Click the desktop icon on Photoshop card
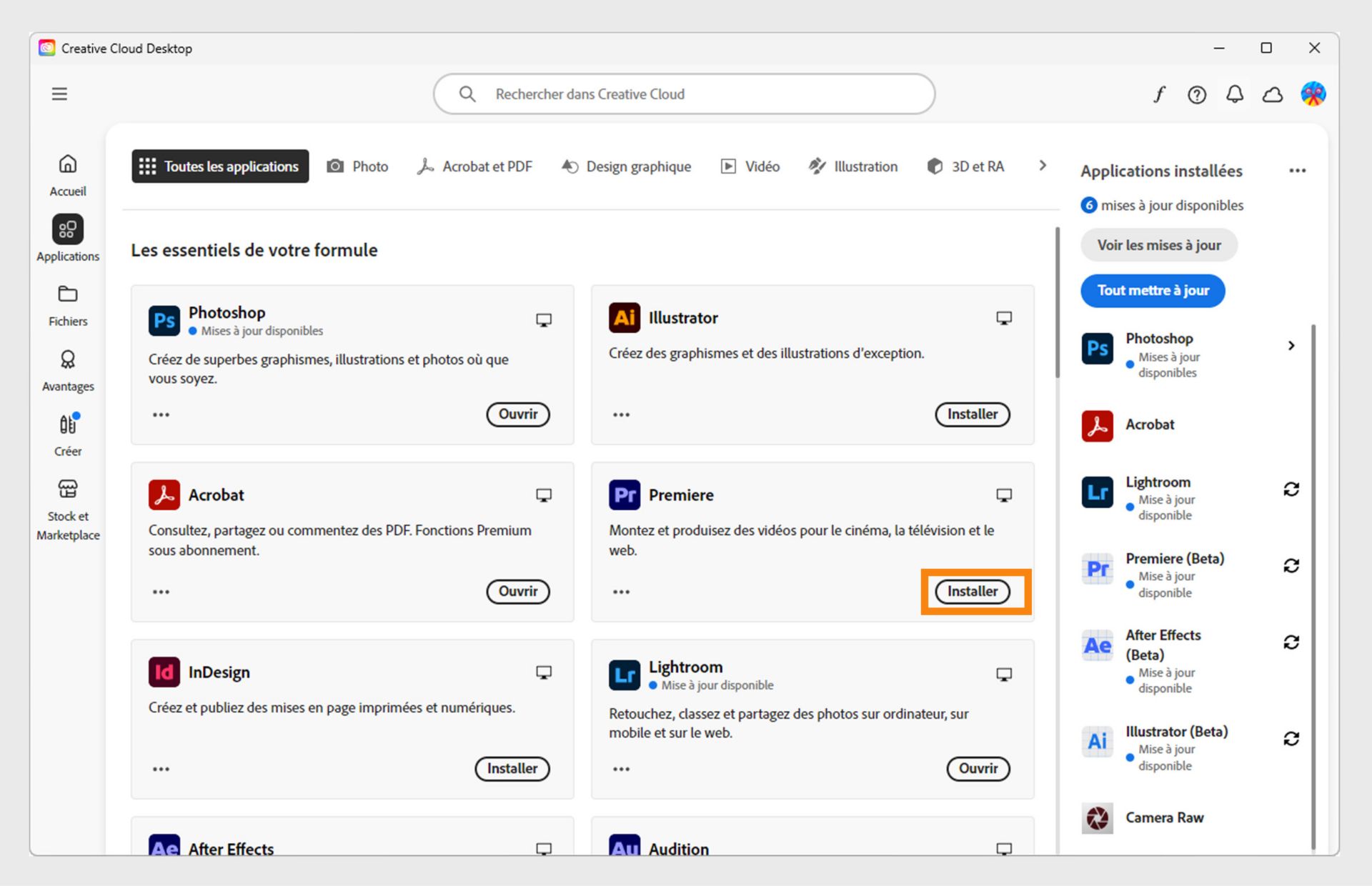This screenshot has height=886, width=1372. click(x=544, y=320)
